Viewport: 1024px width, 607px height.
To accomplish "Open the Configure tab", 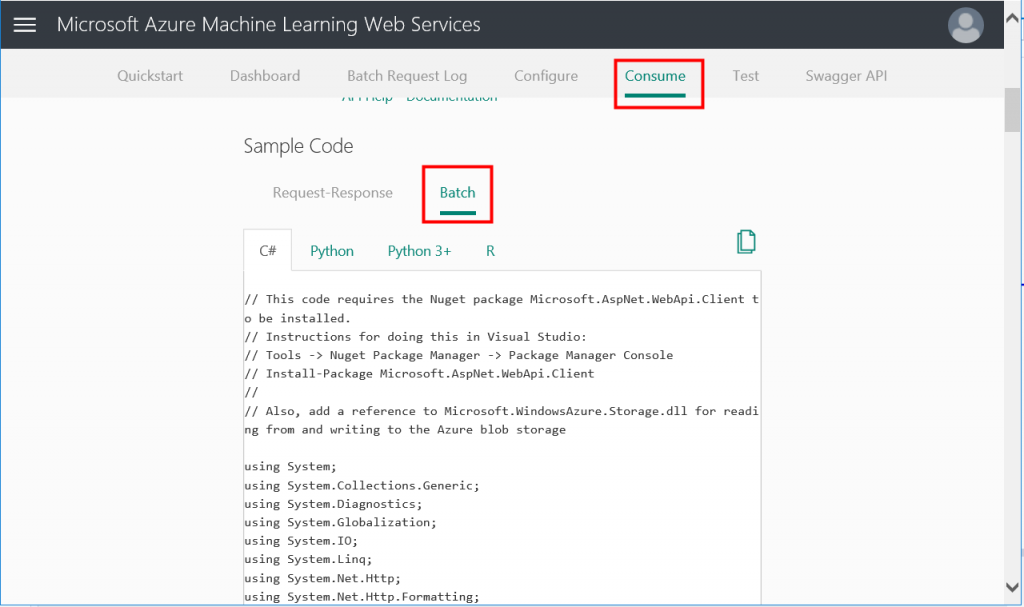I will [546, 76].
